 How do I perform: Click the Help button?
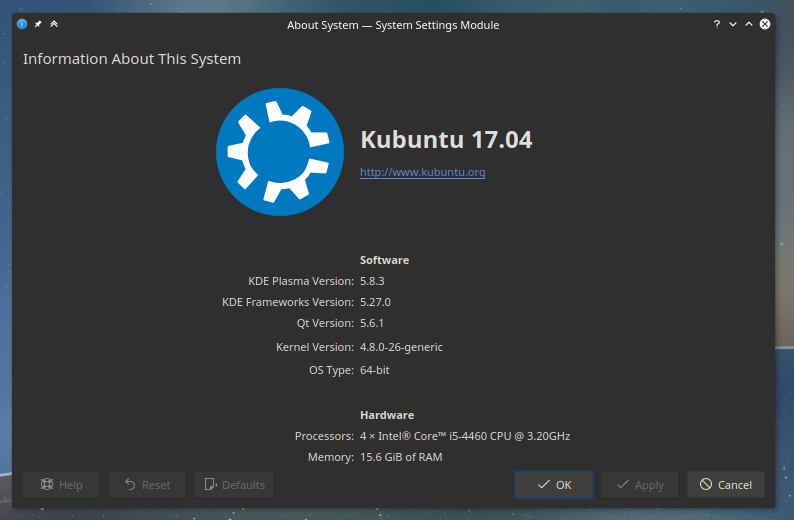point(61,485)
